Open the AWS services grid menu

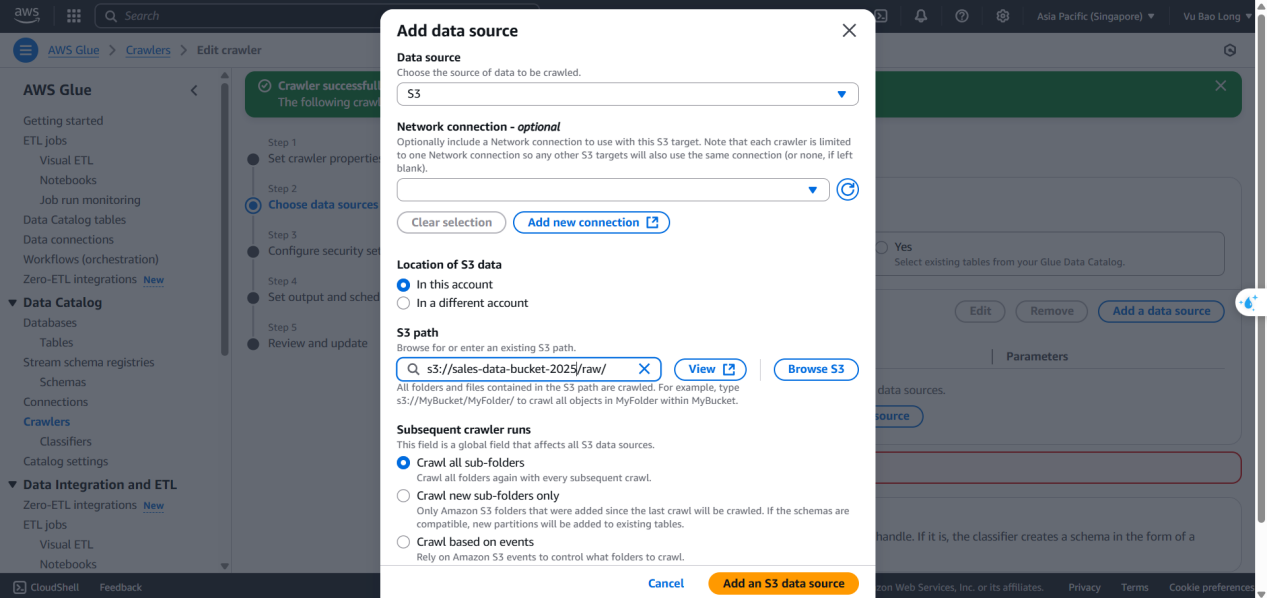point(73,16)
